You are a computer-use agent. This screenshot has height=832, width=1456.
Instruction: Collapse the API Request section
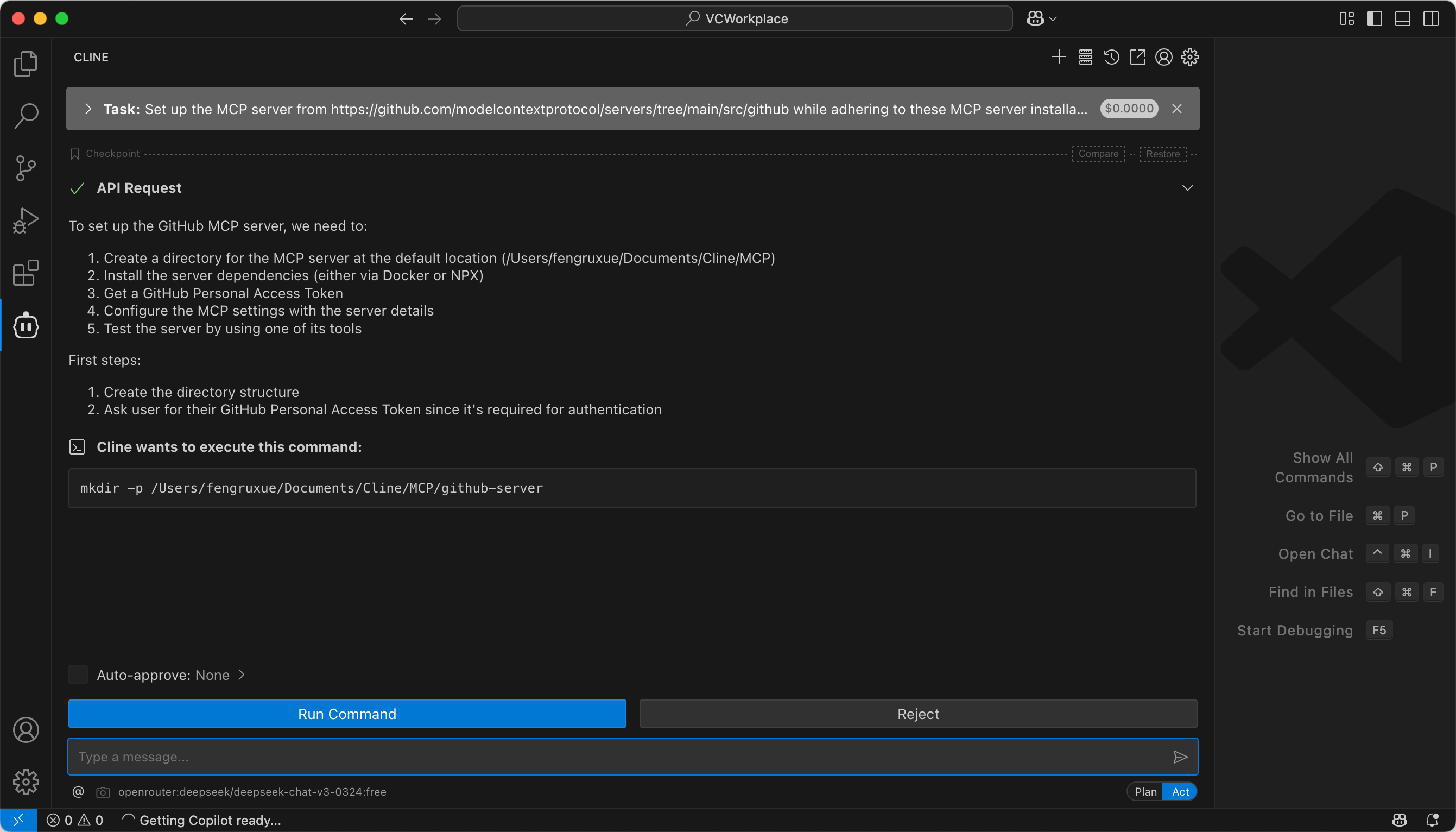point(1187,187)
